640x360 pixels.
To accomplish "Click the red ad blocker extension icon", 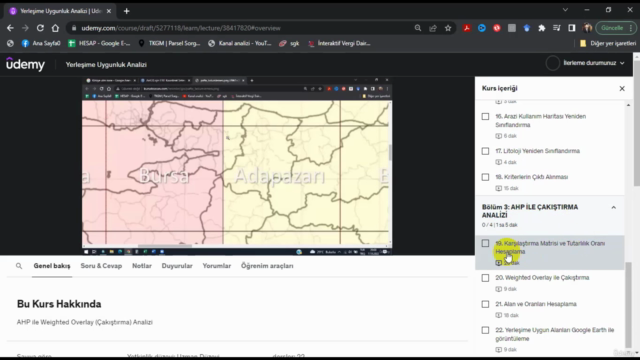I will click(497, 28).
